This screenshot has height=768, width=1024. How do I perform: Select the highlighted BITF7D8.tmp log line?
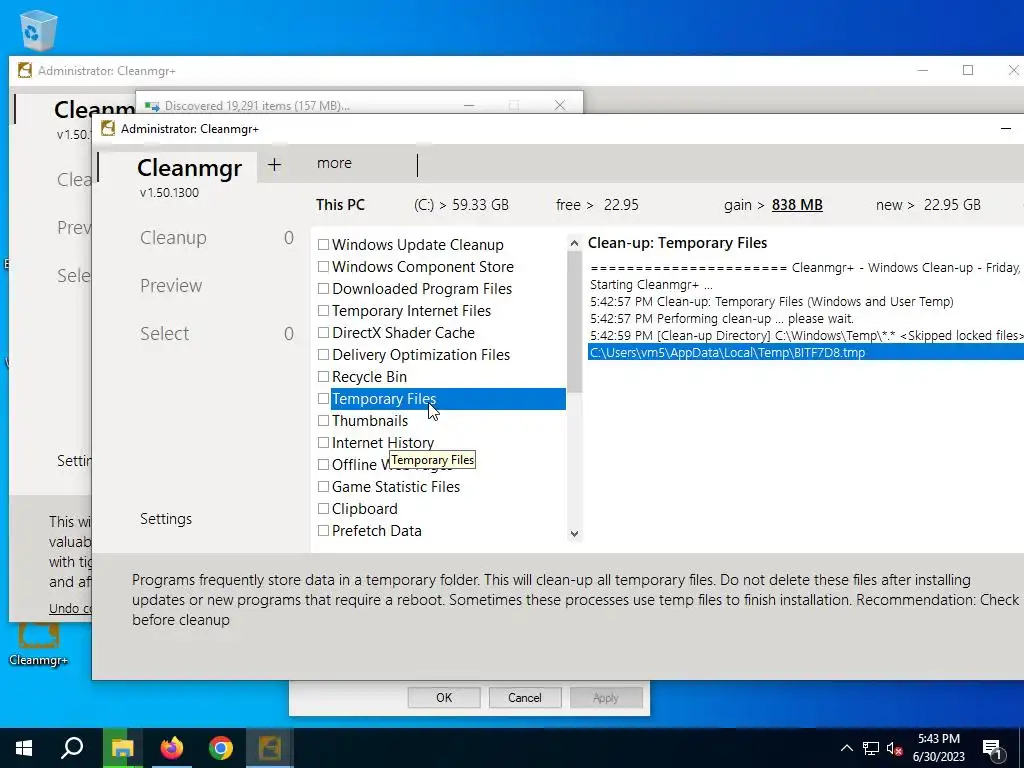click(x=806, y=353)
